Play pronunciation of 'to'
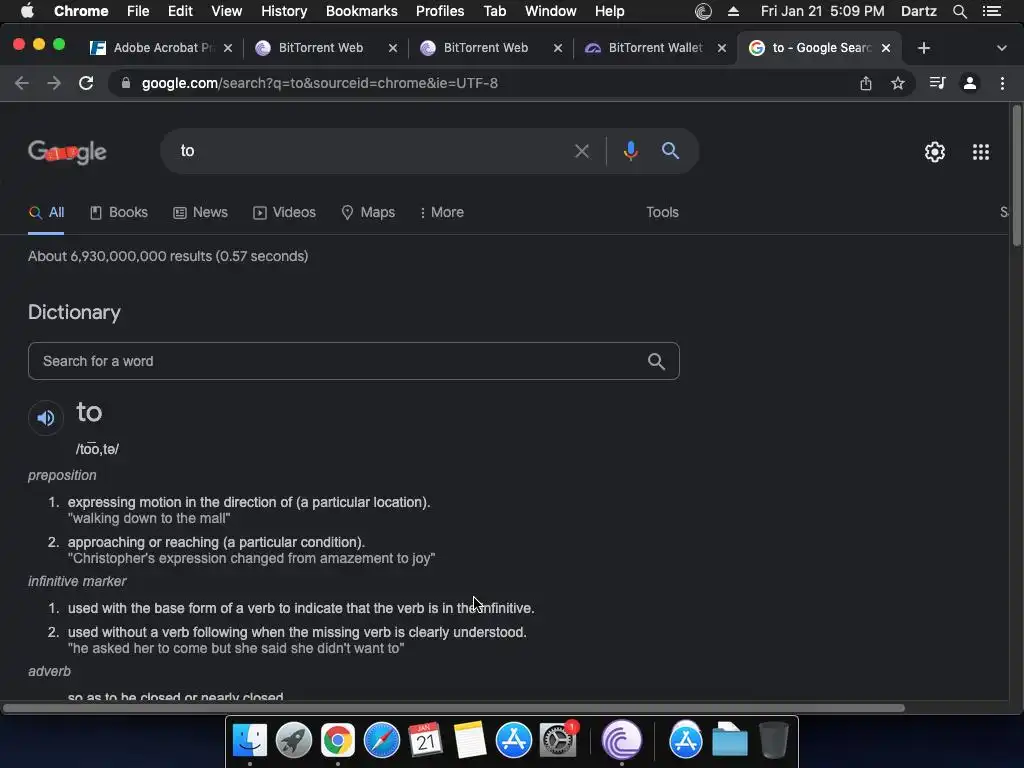Image resolution: width=1024 pixels, height=768 pixels. click(x=46, y=417)
